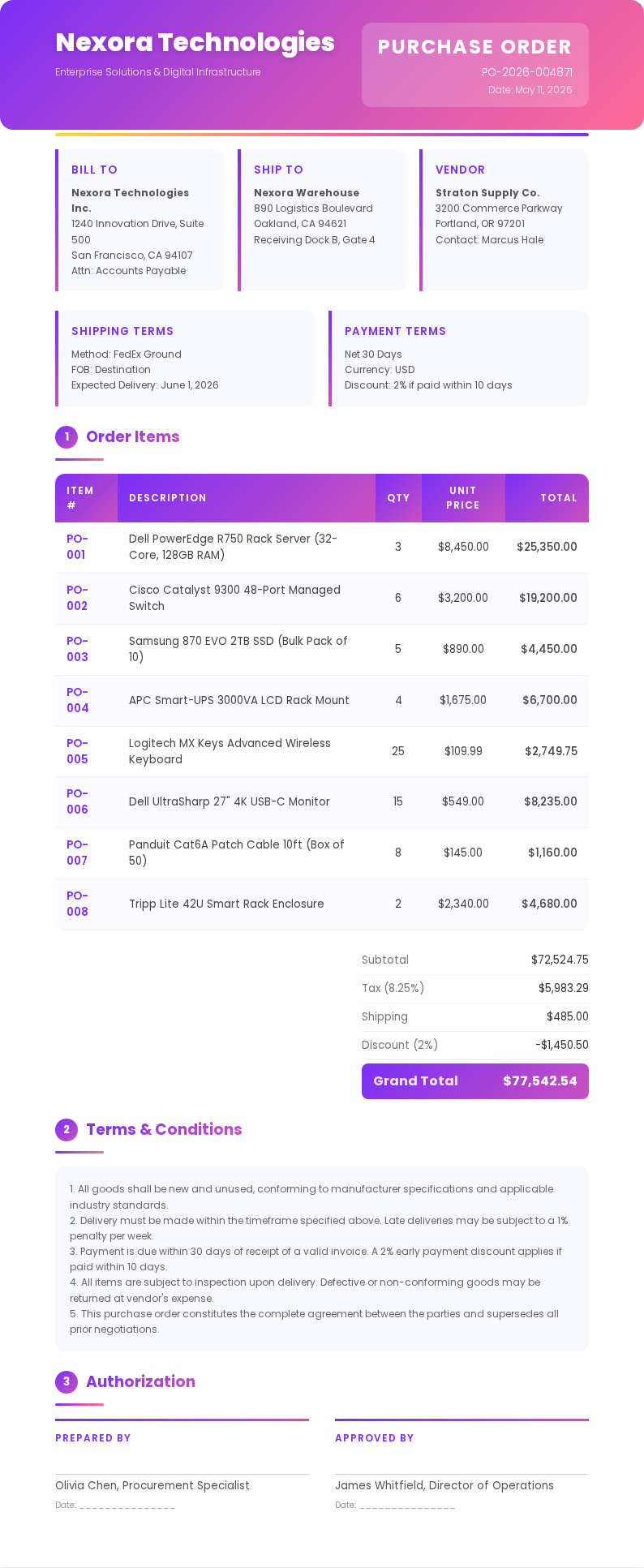Select term 1 about new and unused goods
This screenshot has height=1568, width=644.
[x=311, y=1197]
